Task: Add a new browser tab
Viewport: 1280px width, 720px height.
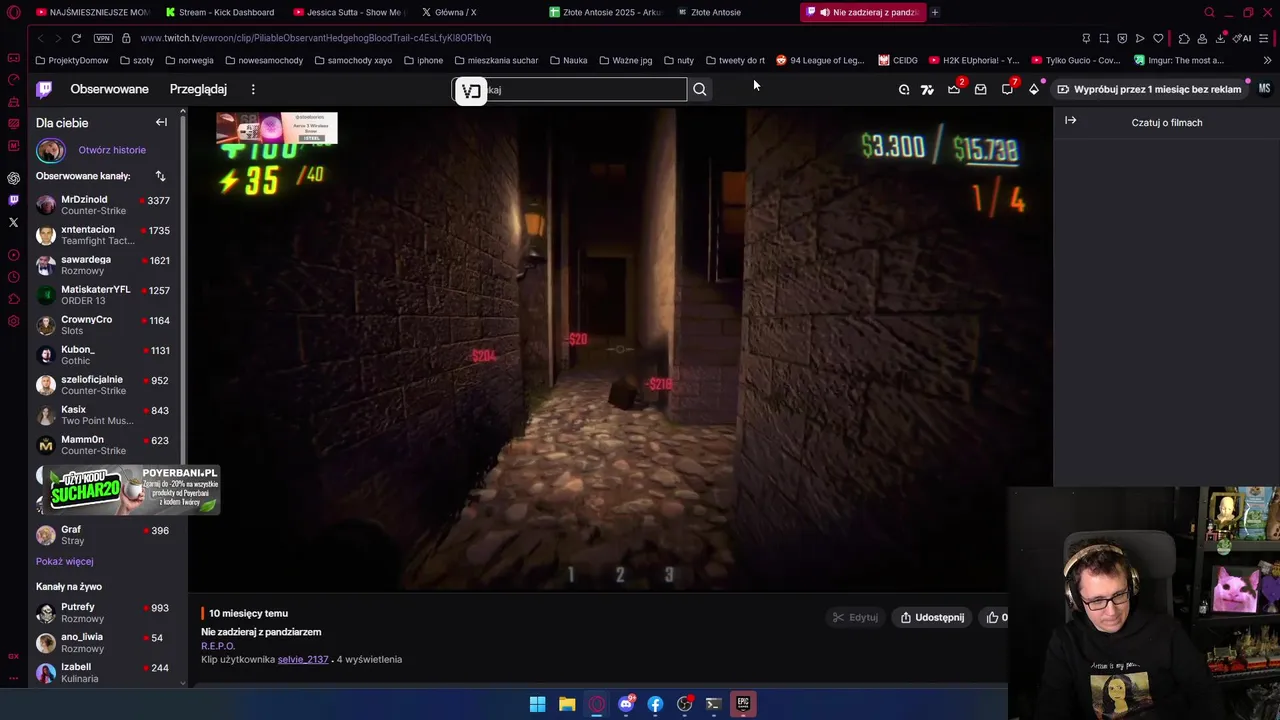Action: [x=935, y=12]
